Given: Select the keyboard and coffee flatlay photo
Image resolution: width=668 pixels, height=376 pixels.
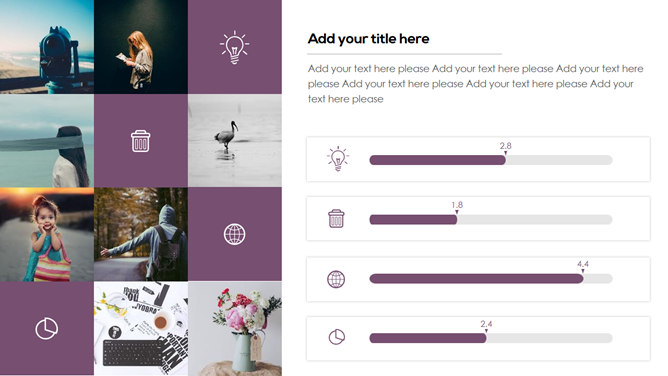Looking at the screenshot, I should click(x=141, y=328).
